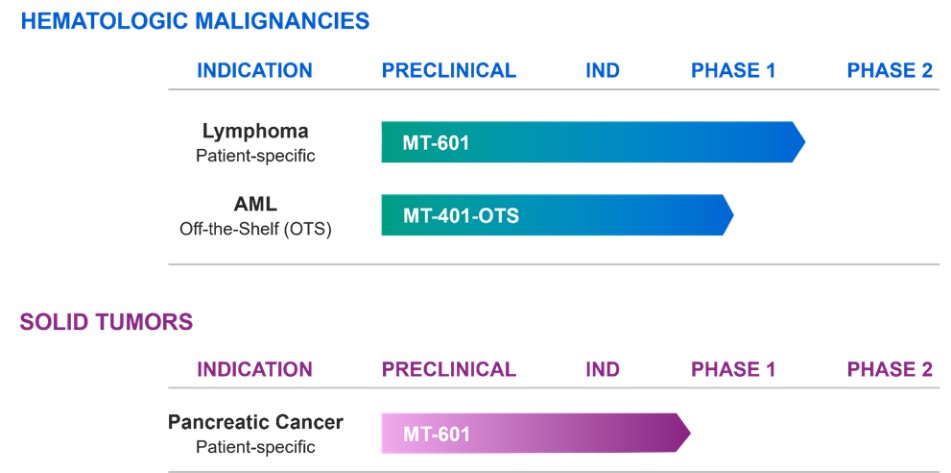Click the Preclinical column header in the blue section

coord(449,70)
